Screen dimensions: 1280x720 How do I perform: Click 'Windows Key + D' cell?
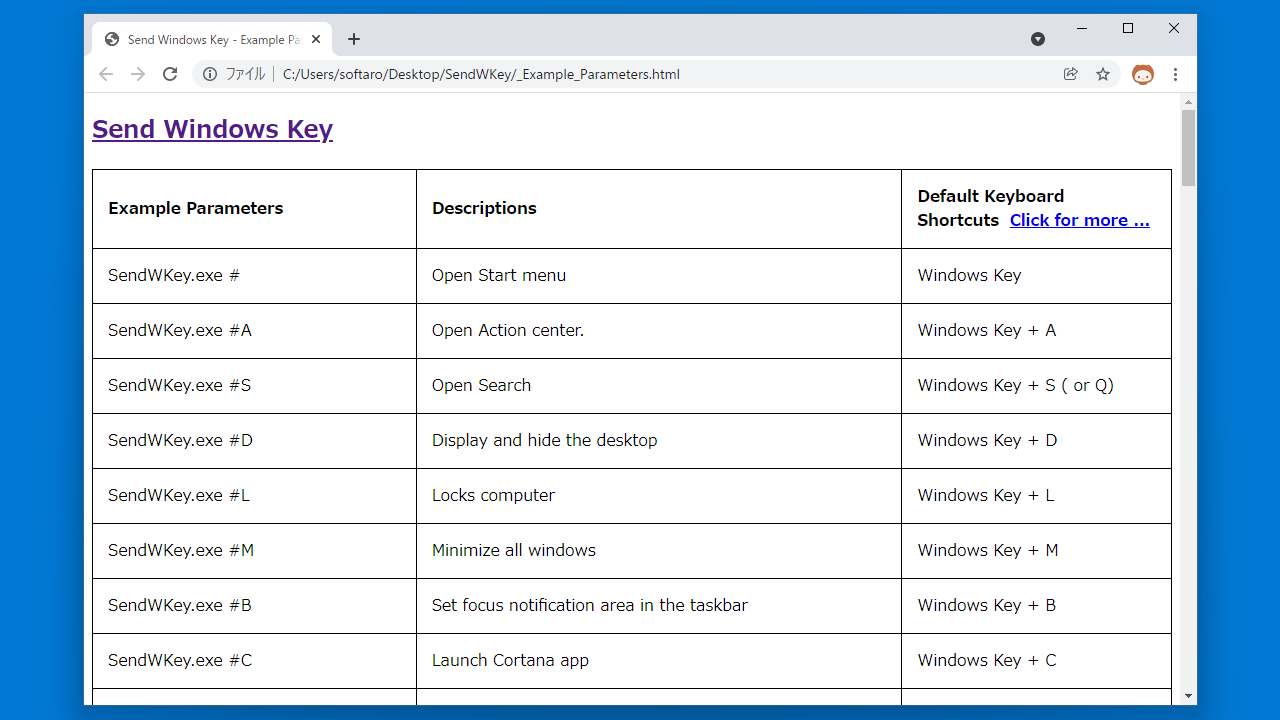pyautogui.click(x=1036, y=441)
